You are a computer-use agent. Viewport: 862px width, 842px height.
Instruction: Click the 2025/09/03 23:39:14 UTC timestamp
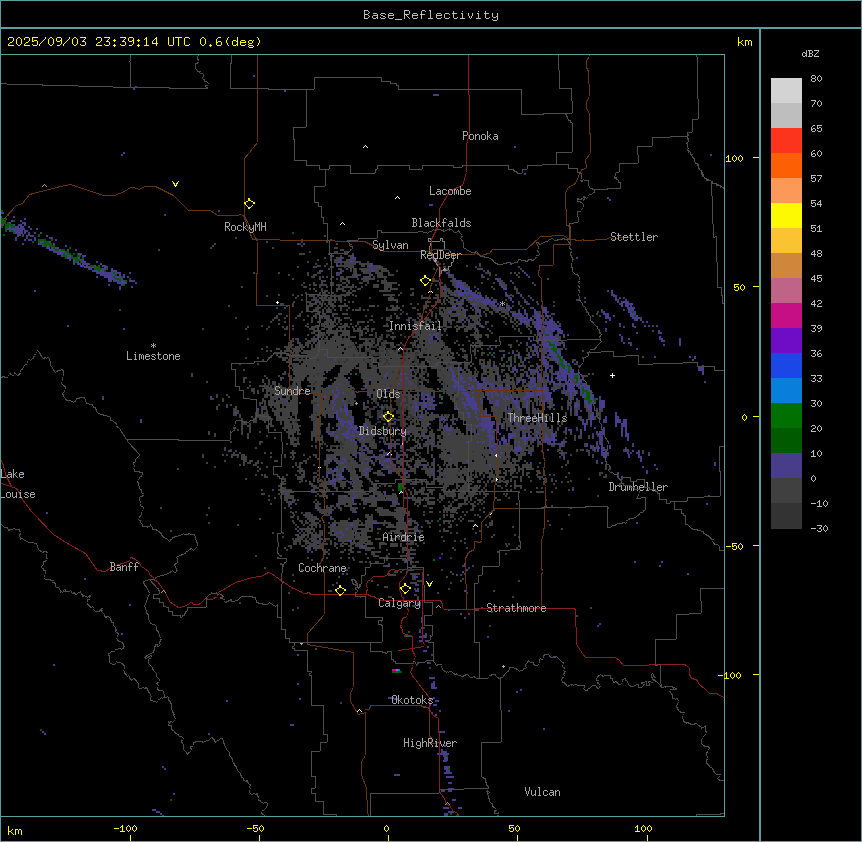click(x=98, y=42)
